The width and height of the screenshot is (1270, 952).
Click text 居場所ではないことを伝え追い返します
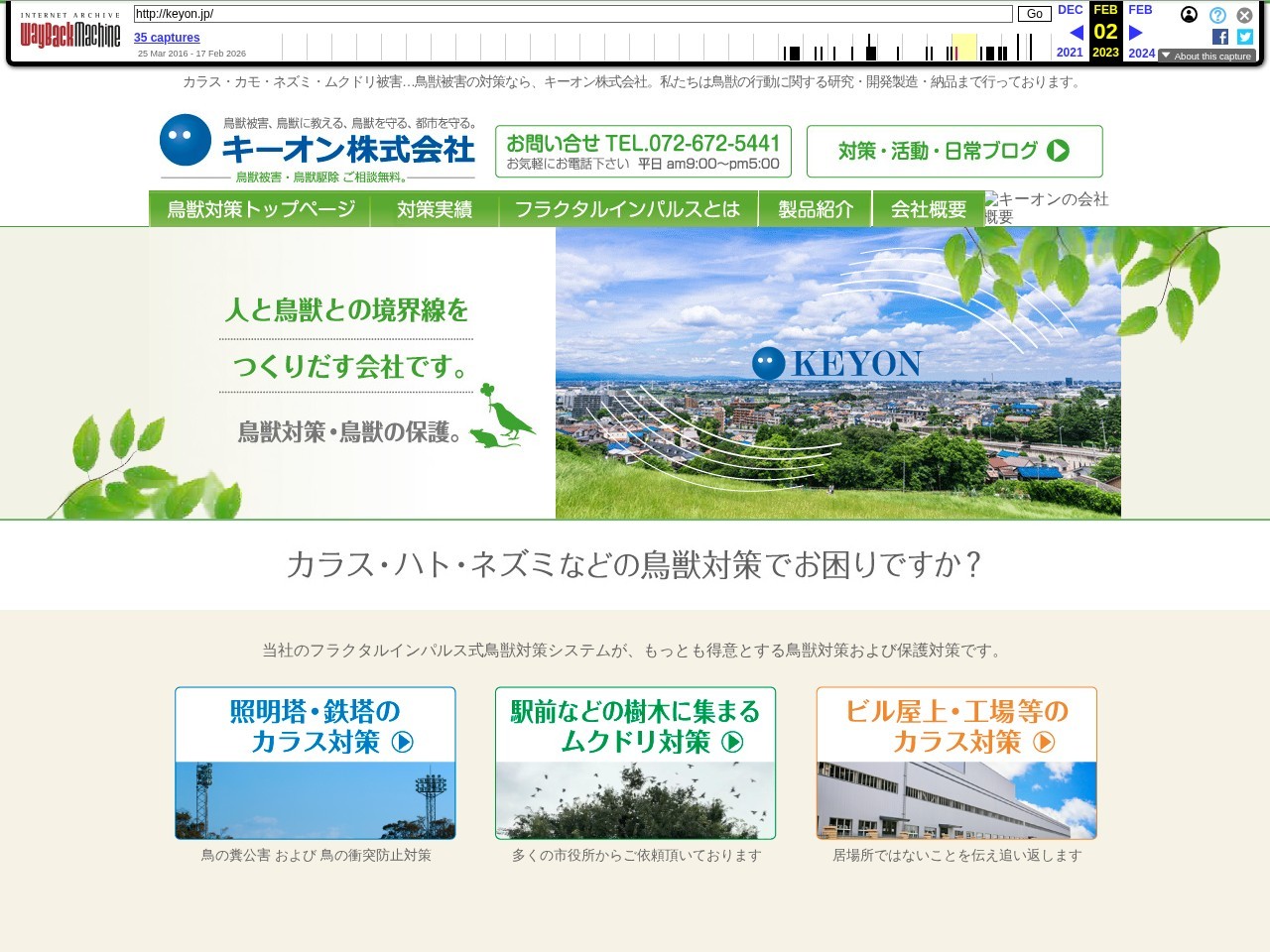957,855
